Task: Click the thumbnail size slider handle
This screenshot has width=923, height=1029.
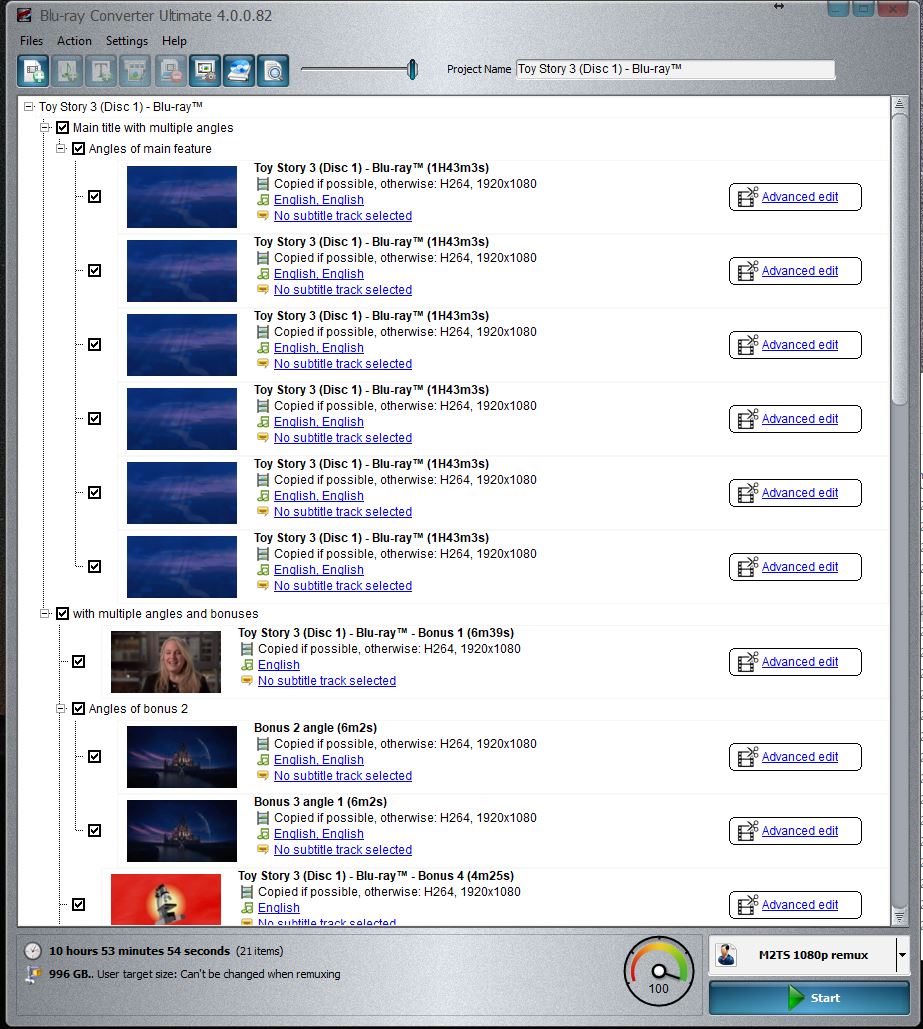Action: tap(412, 69)
